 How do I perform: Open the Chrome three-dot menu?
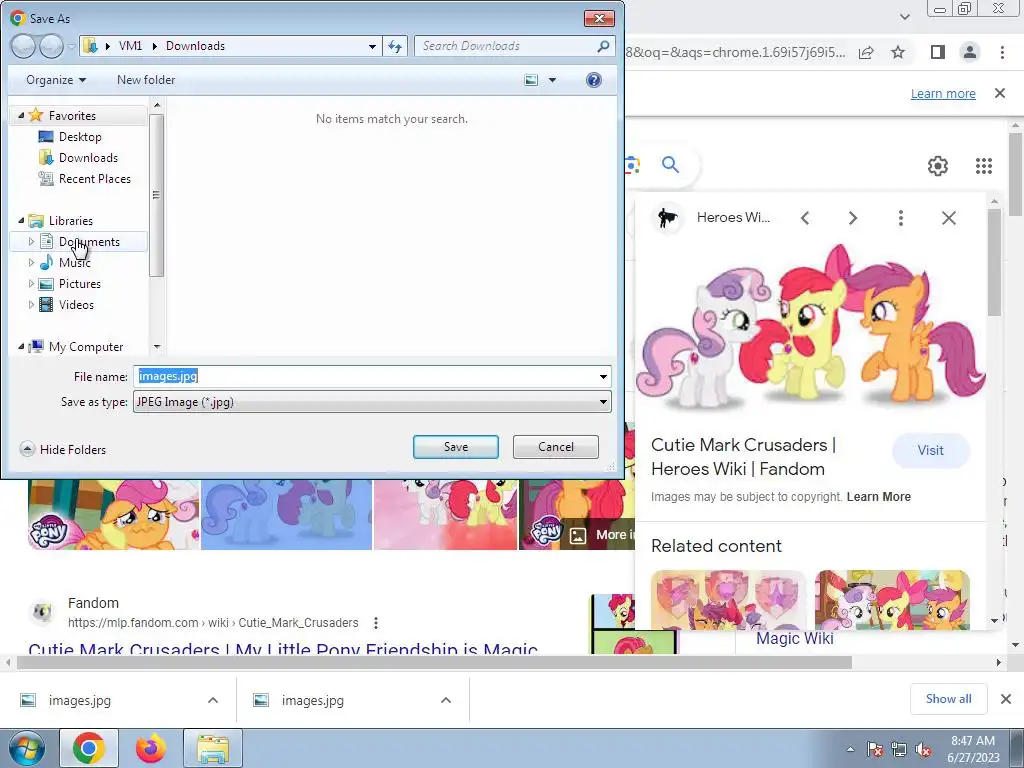pyautogui.click(x=1002, y=52)
